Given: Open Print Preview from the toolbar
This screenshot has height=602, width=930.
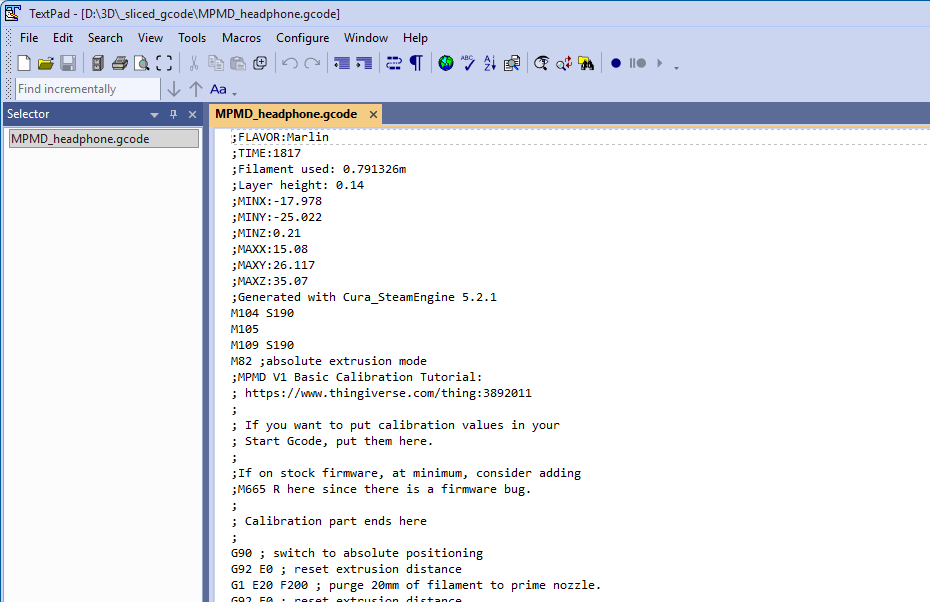Looking at the screenshot, I should point(142,63).
